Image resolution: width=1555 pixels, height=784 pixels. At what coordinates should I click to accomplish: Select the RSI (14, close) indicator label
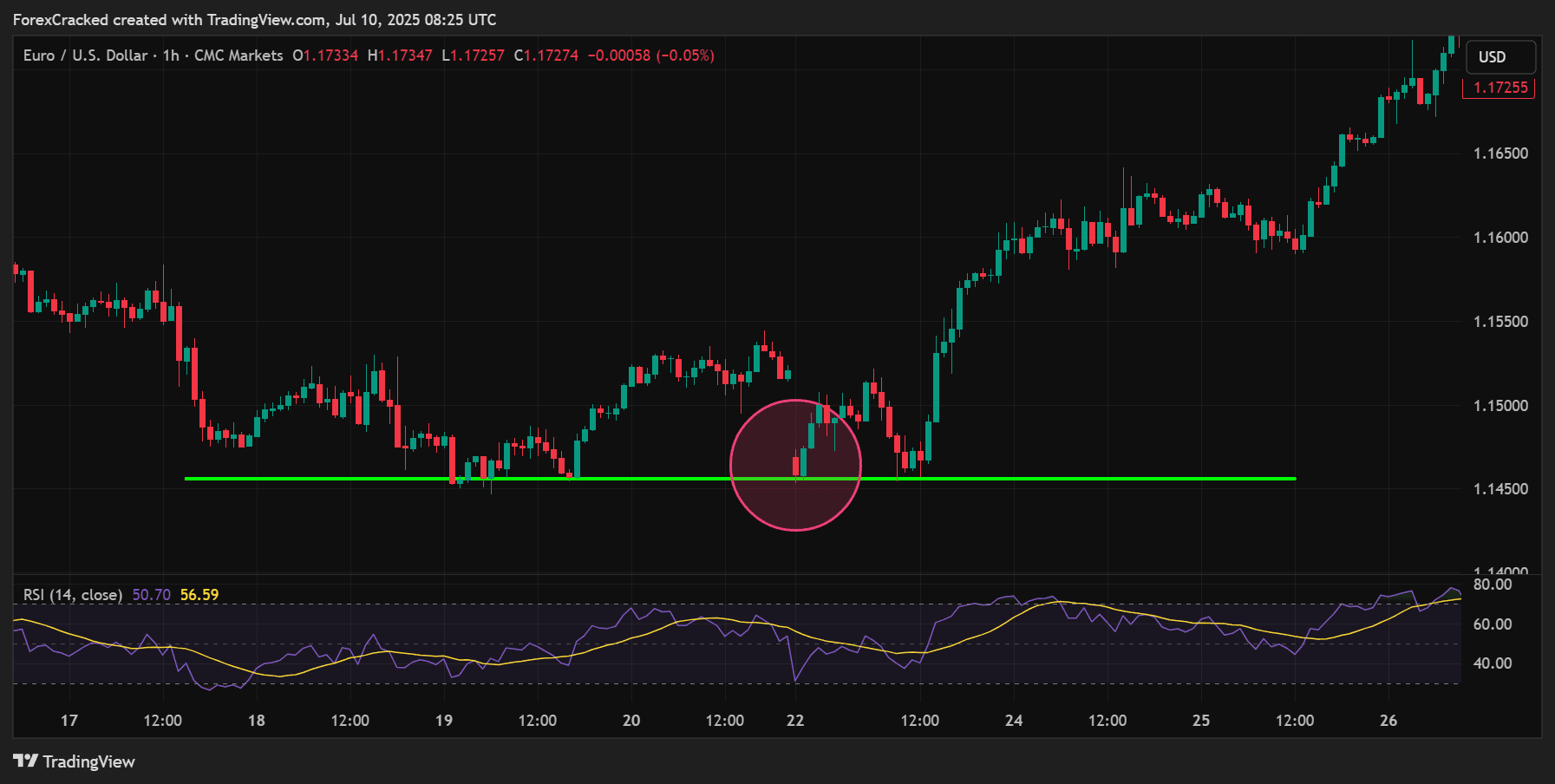pos(73,595)
